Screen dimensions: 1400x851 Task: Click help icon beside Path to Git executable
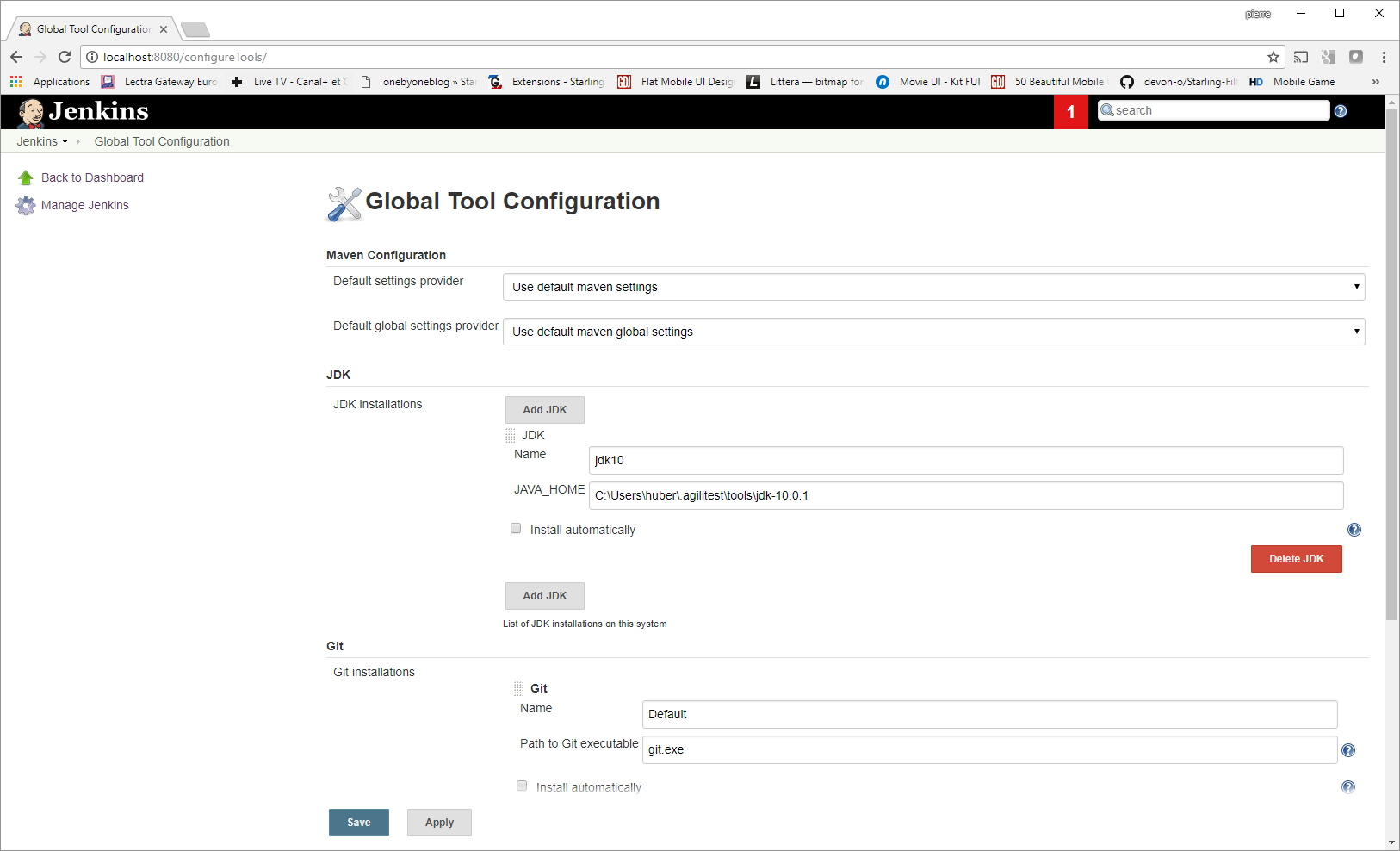[1348, 750]
